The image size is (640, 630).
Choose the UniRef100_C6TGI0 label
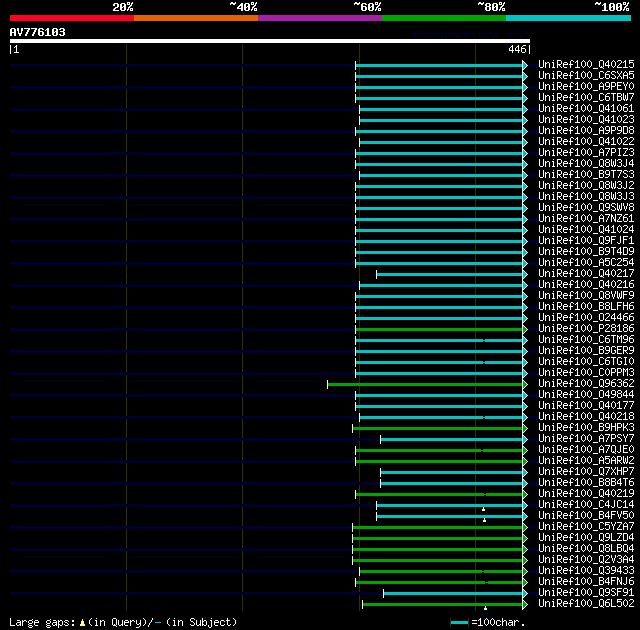click(586, 362)
